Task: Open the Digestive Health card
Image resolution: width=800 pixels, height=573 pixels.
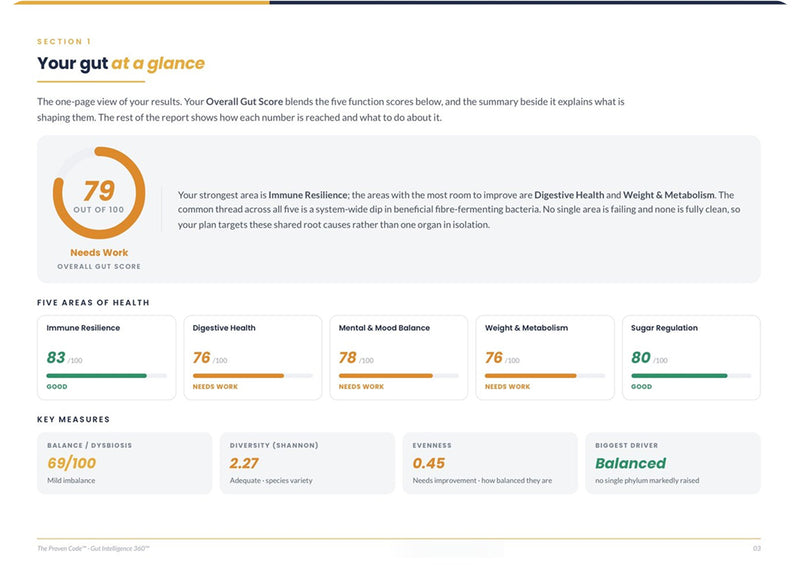Action: pyautogui.click(x=253, y=357)
